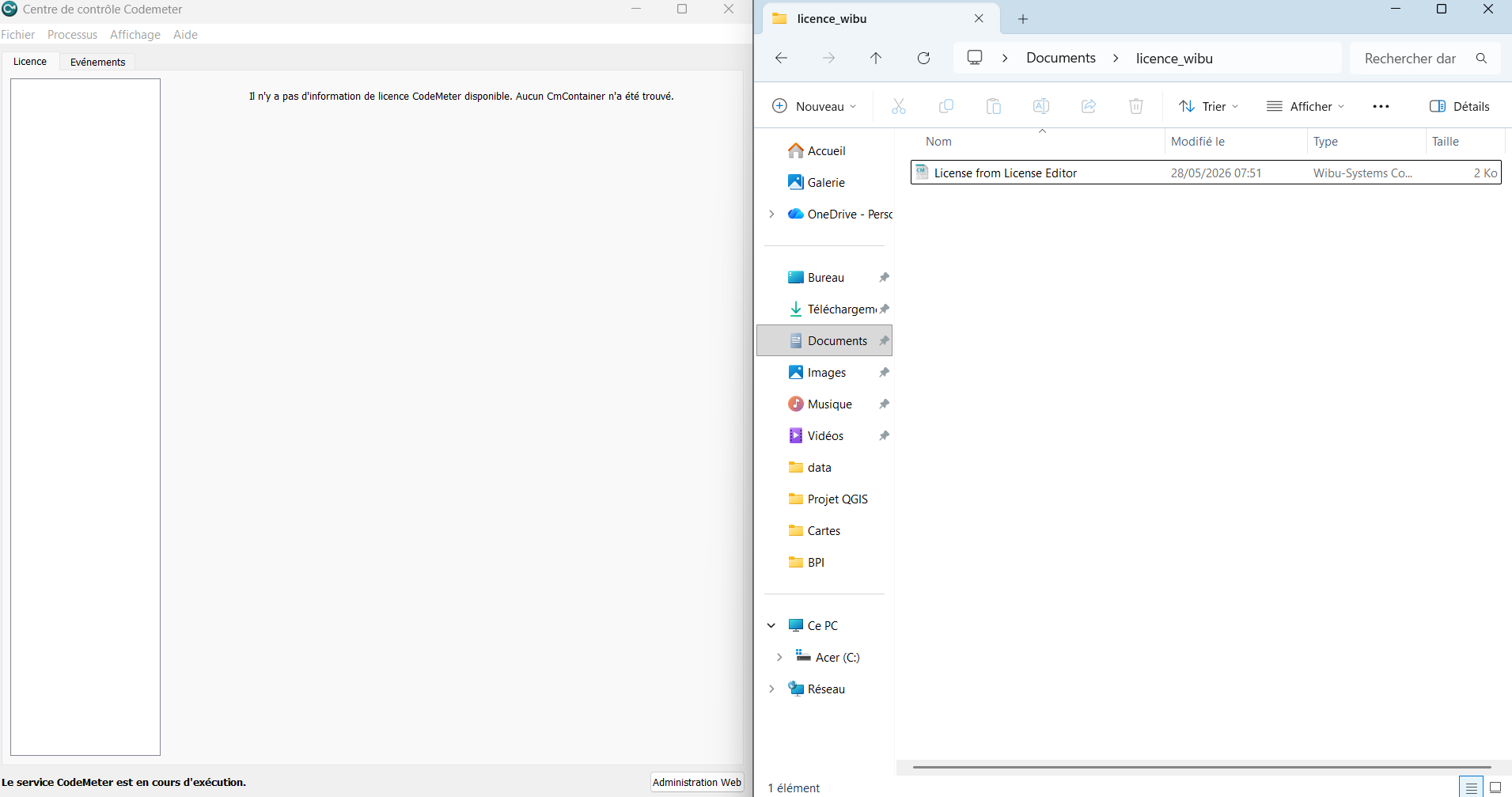Viewport: 1512px width, 797px height.
Task: Expand the Acer (C:) drive node
Action: pyautogui.click(x=779, y=657)
